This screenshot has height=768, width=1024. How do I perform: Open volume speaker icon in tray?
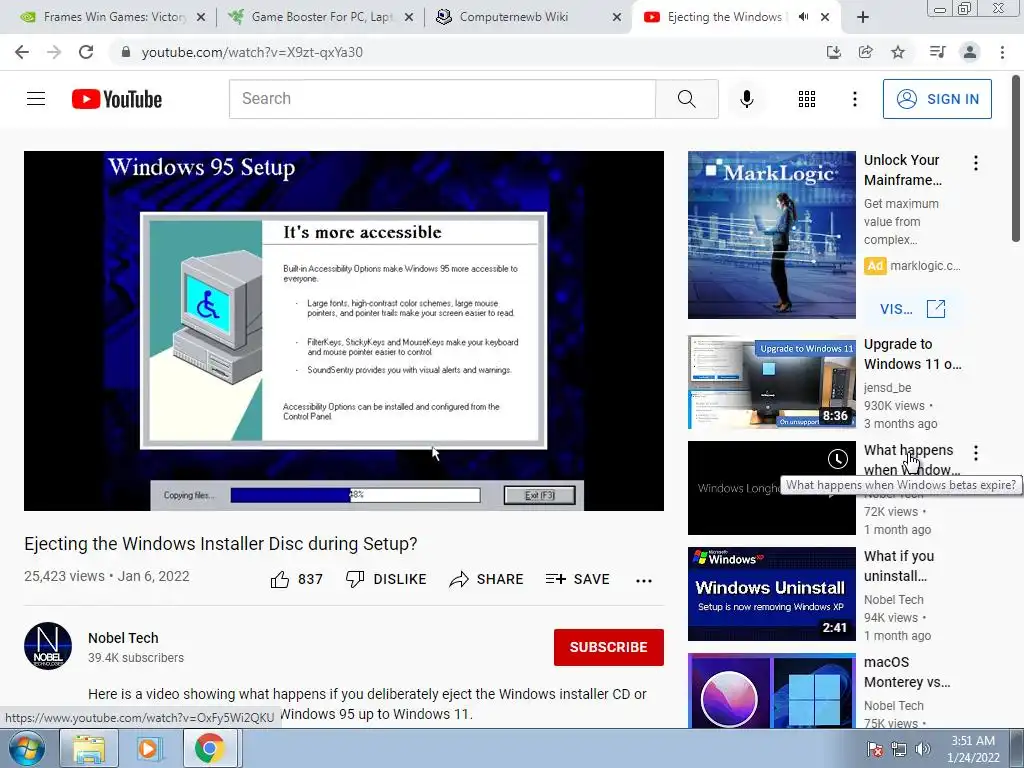[923, 749]
